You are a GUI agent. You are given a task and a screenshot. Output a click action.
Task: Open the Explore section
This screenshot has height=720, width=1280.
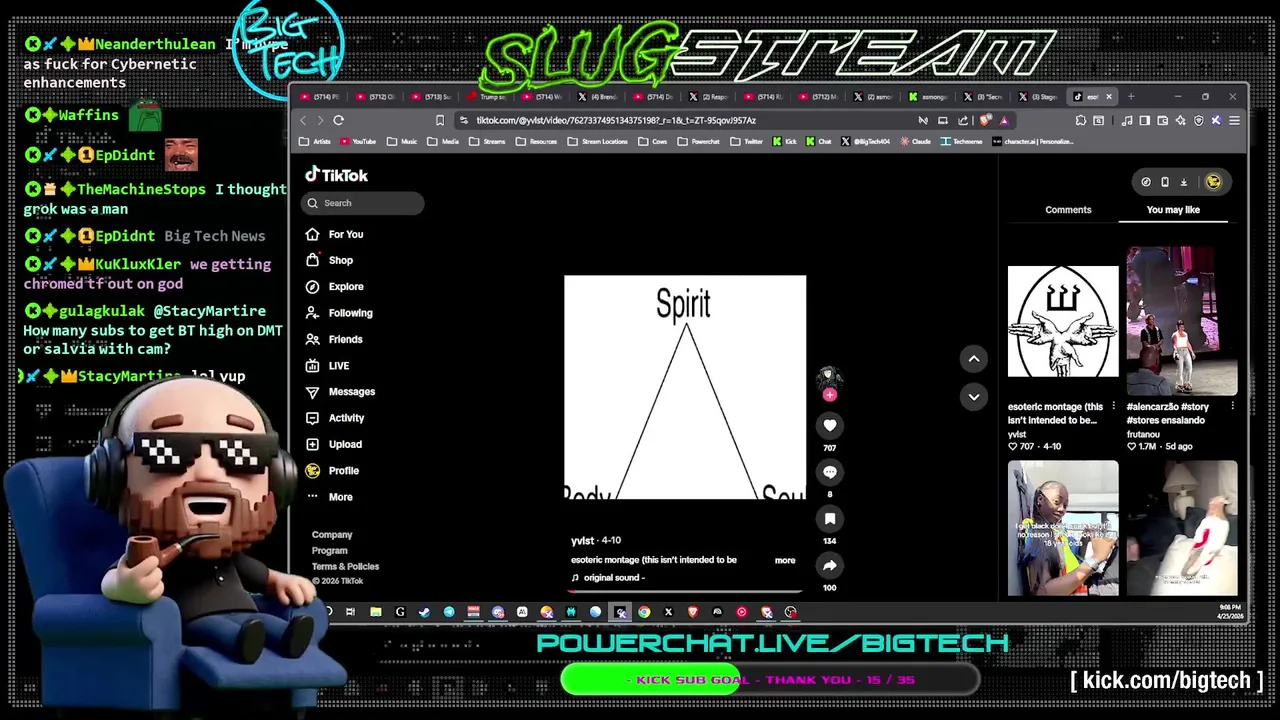(335, 286)
